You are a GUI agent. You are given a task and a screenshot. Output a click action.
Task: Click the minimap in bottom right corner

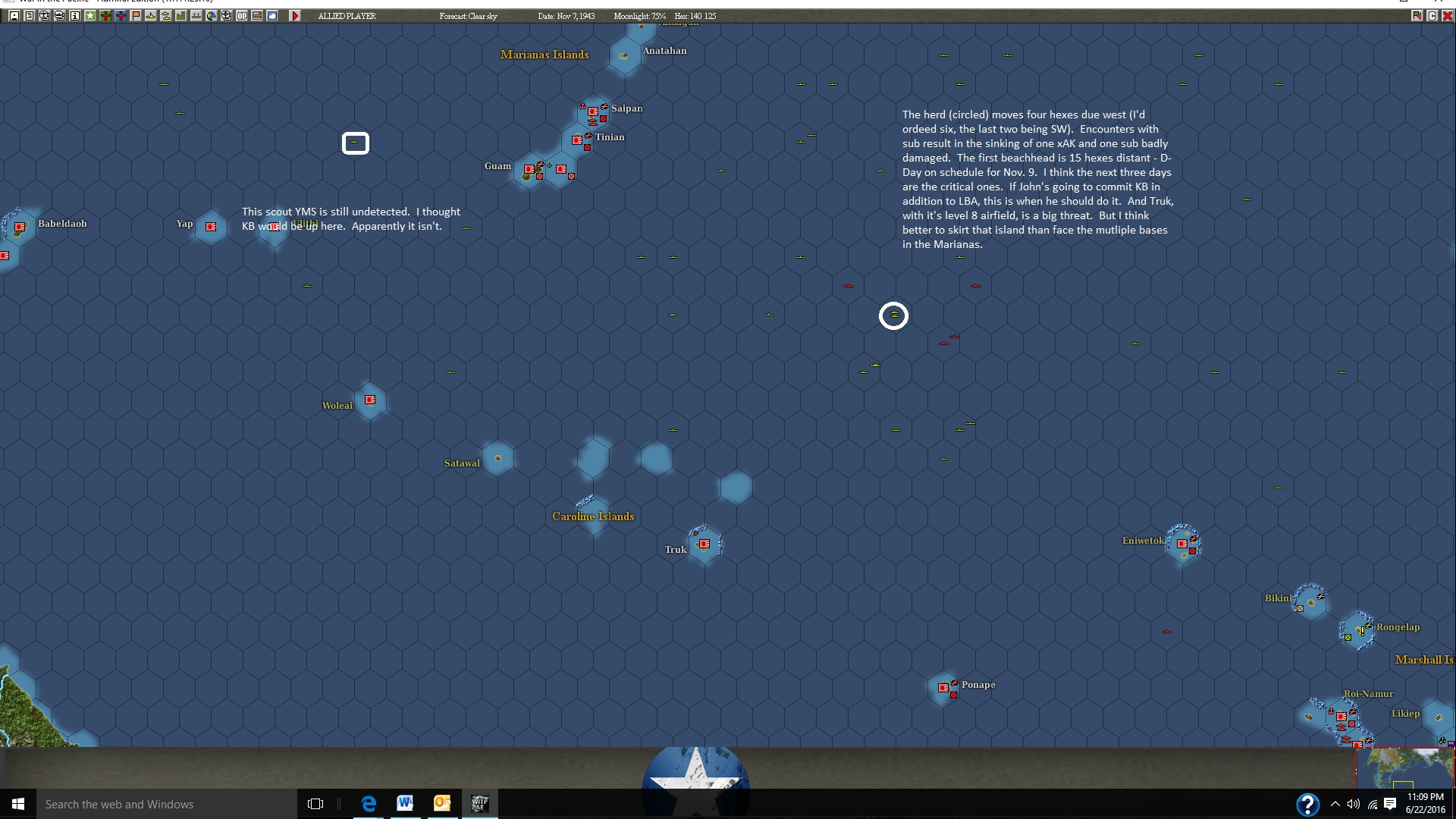[1405, 767]
